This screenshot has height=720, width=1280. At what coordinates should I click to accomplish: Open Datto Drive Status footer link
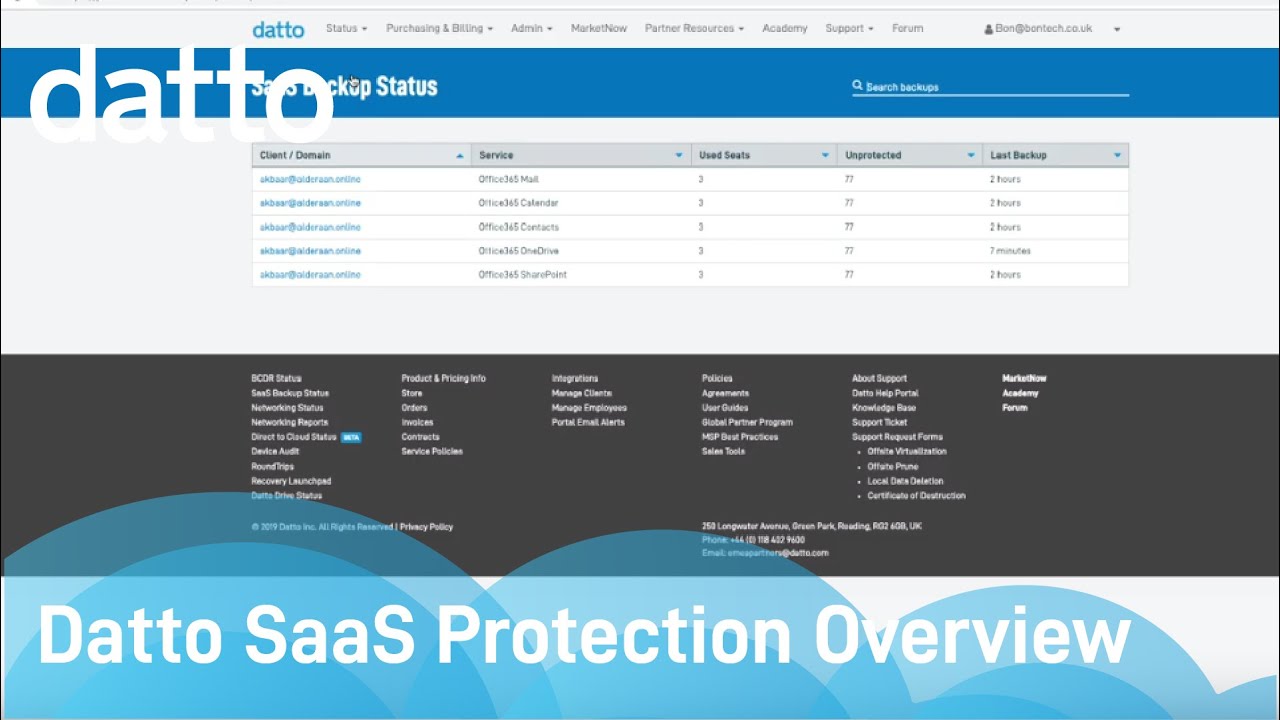tap(286, 495)
